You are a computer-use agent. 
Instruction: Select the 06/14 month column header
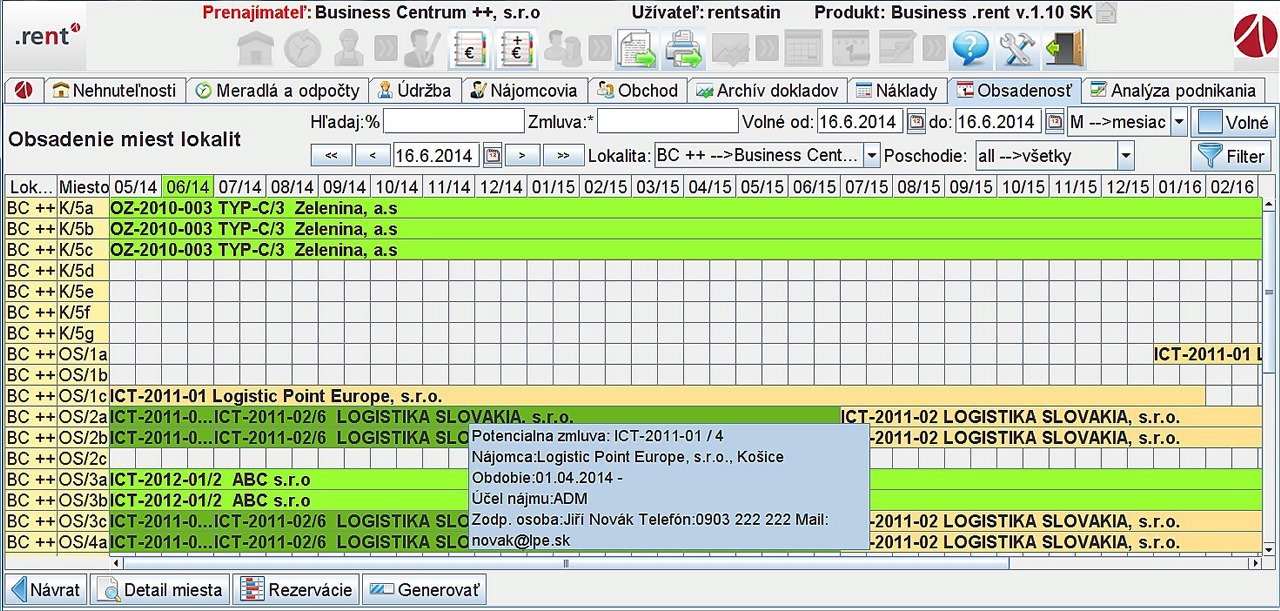click(x=187, y=187)
